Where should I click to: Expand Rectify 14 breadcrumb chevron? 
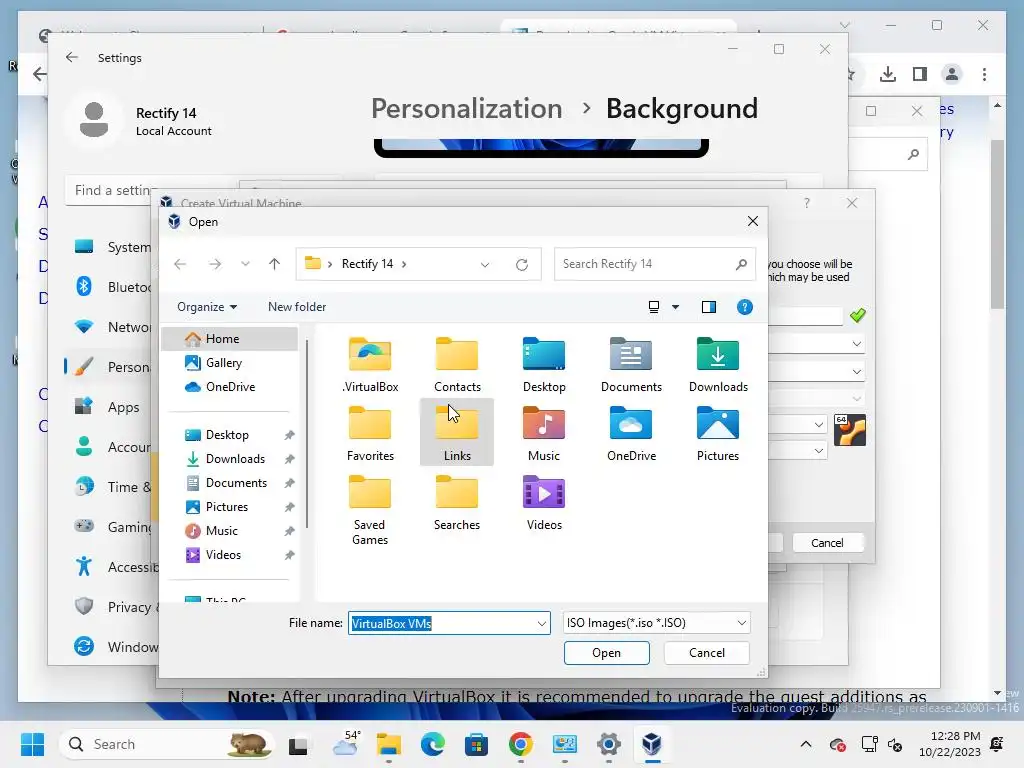(x=404, y=264)
